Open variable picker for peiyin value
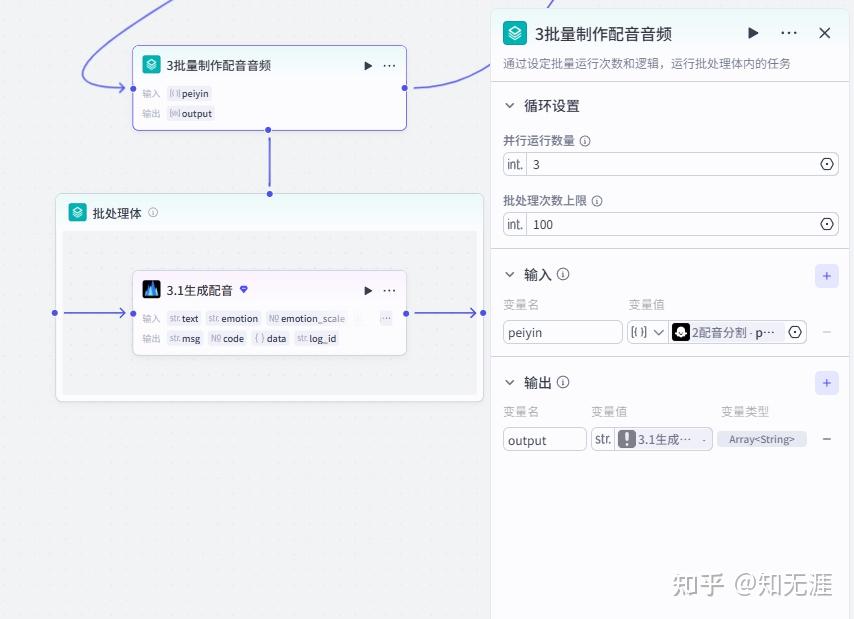The height and width of the screenshot is (619, 854). point(795,332)
